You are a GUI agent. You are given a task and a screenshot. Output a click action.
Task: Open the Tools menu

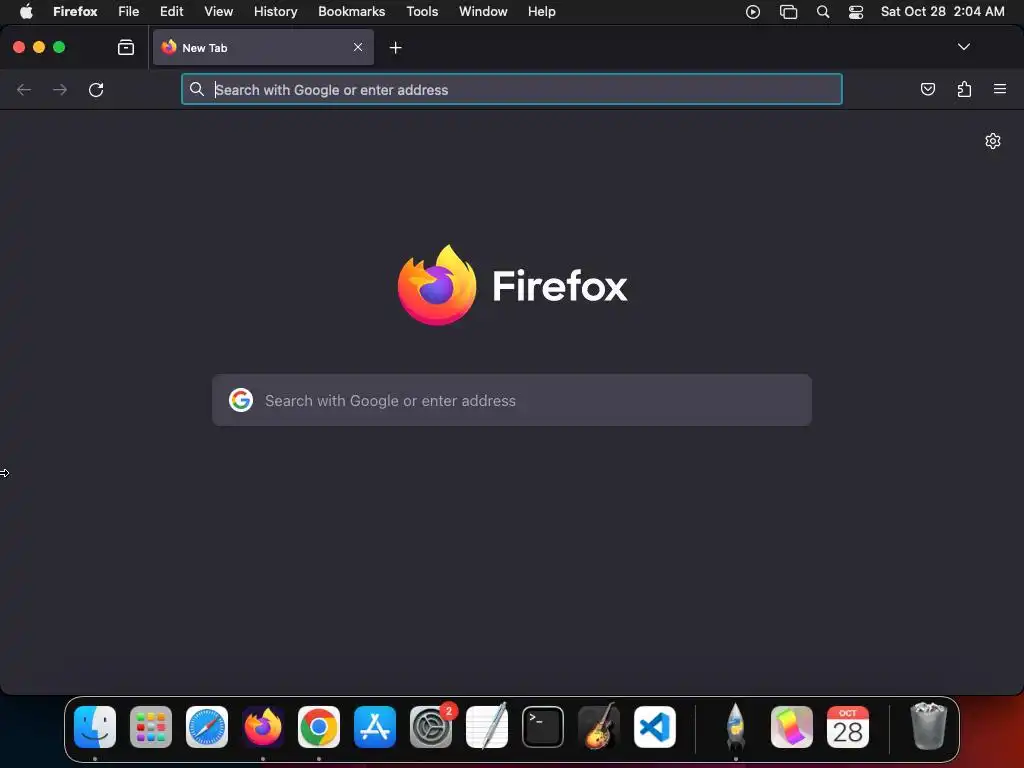(x=422, y=11)
